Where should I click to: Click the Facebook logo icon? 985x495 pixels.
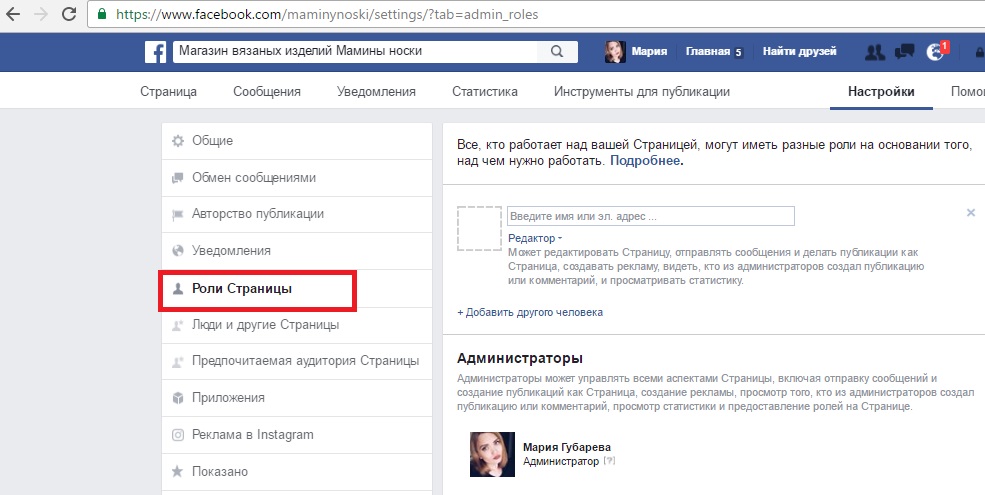tap(156, 52)
